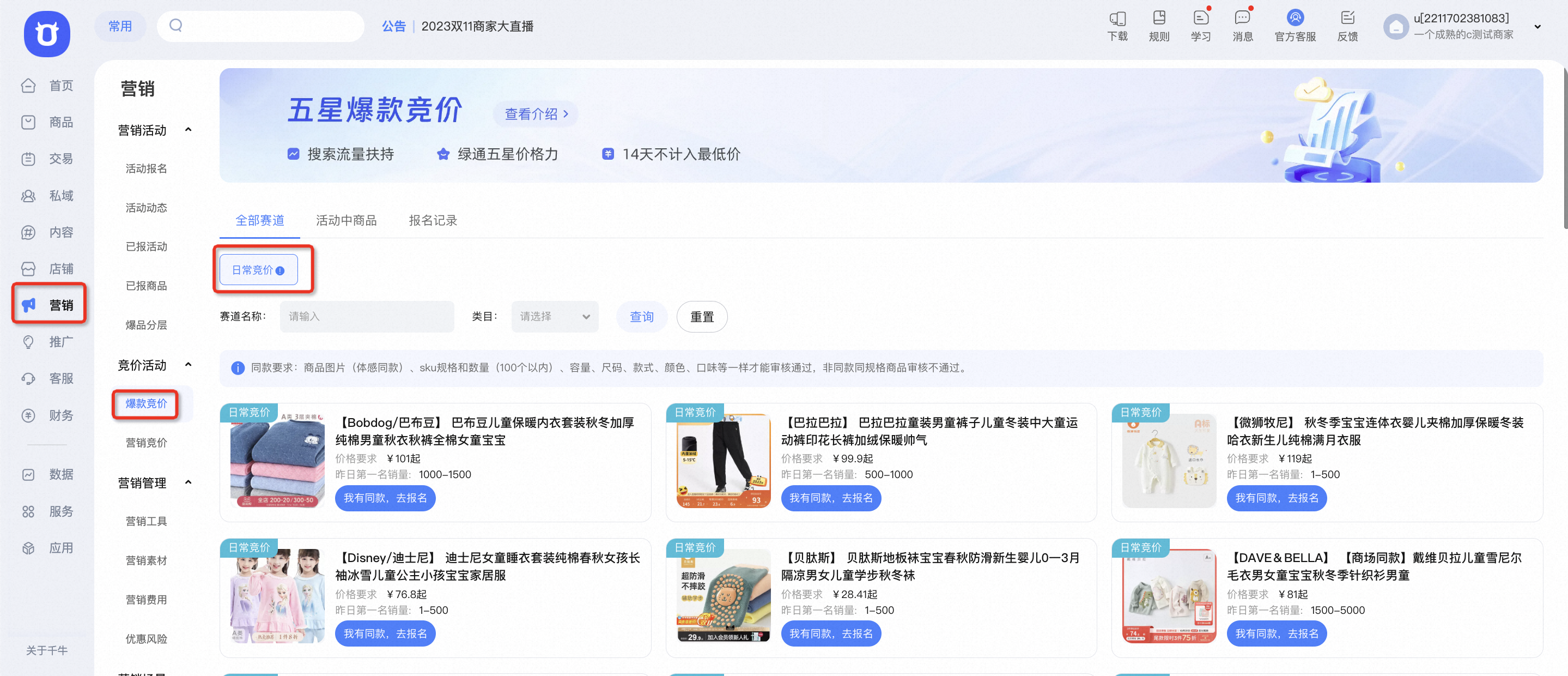Open the 私域 sidebar icon
This screenshot has height=676, width=1568.
(x=29, y=196)
